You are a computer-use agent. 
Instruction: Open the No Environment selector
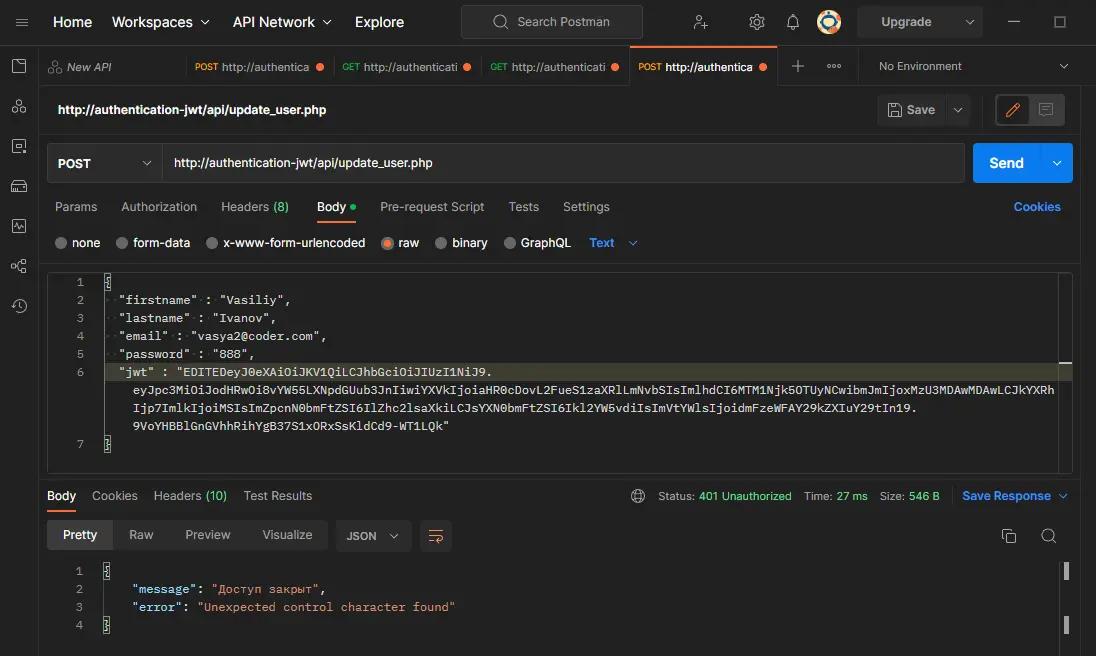pyautogui.click(x=972, y=66)
